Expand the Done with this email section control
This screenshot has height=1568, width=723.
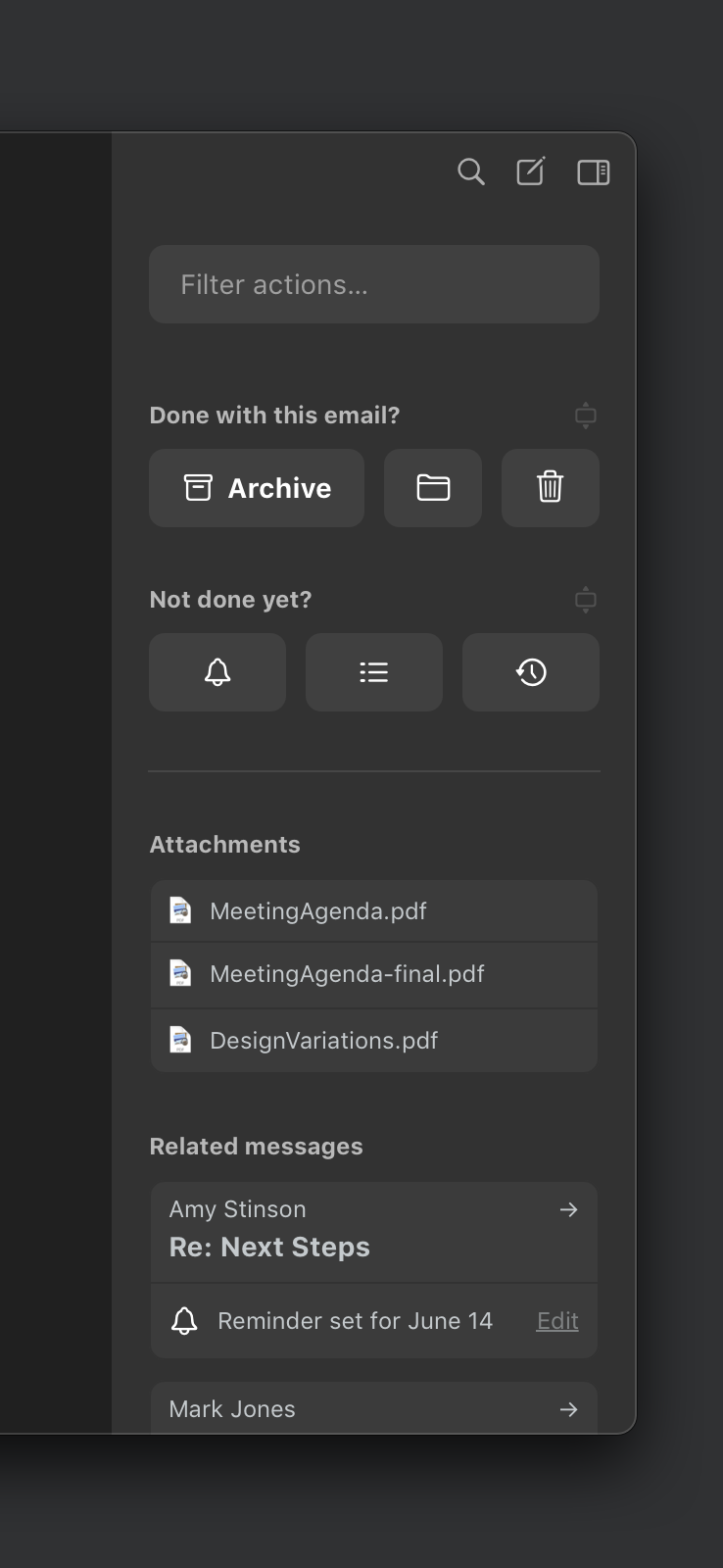click(586, 416)
